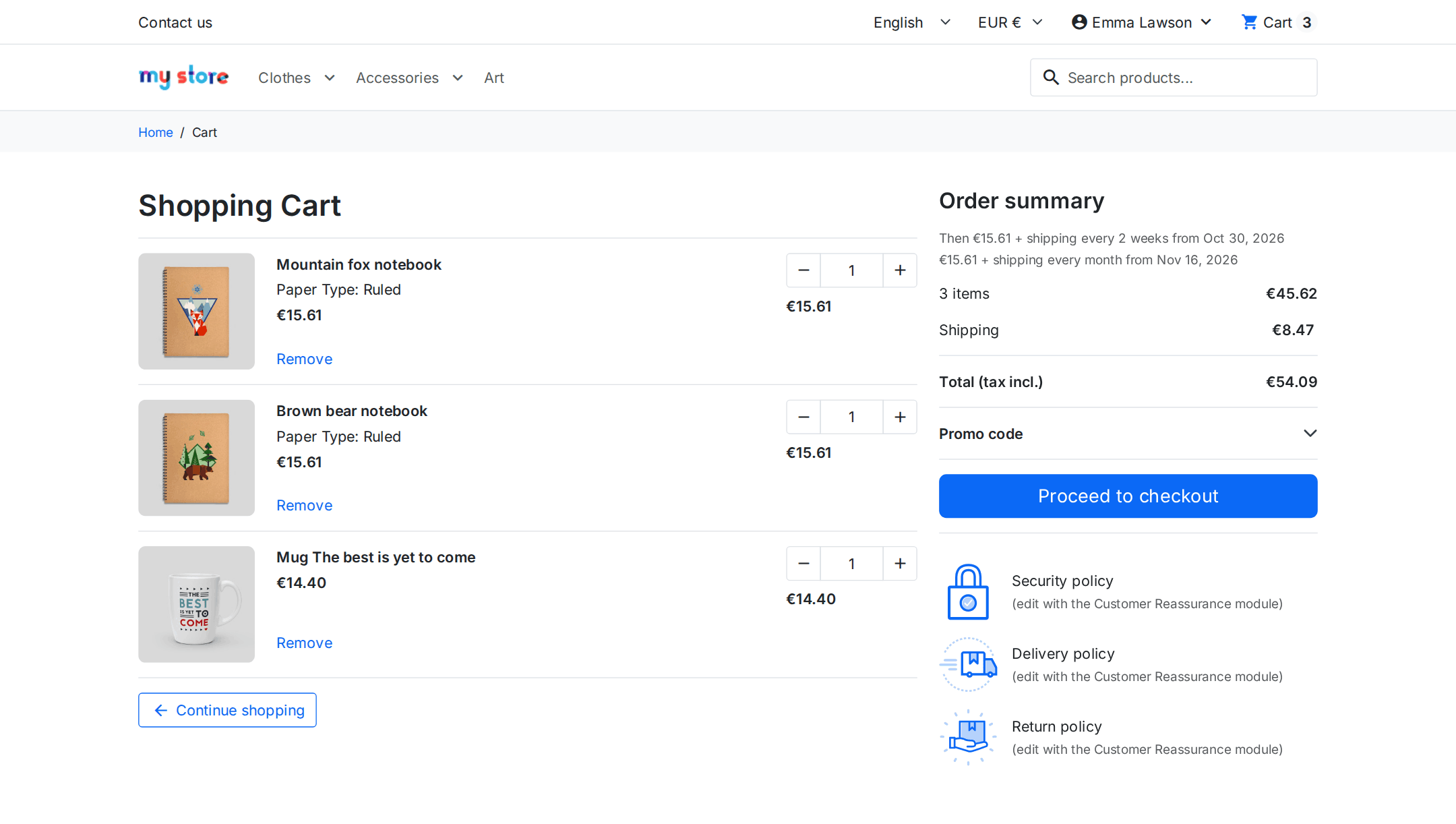Decrease Brown bear notebook quantity
This screenshot has width=1456, height=824.
point(803,417)
